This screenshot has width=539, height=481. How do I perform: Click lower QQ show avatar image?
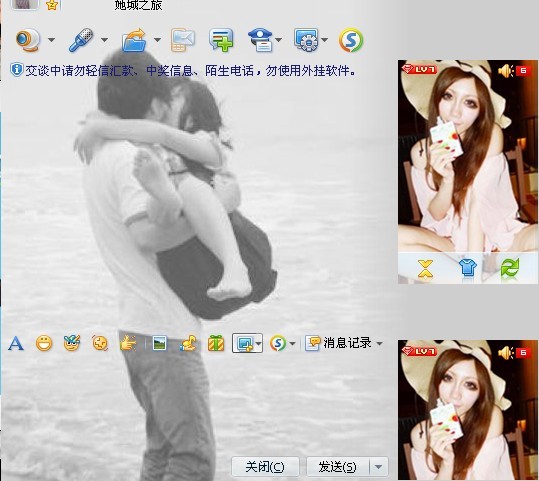click(468, 410)
